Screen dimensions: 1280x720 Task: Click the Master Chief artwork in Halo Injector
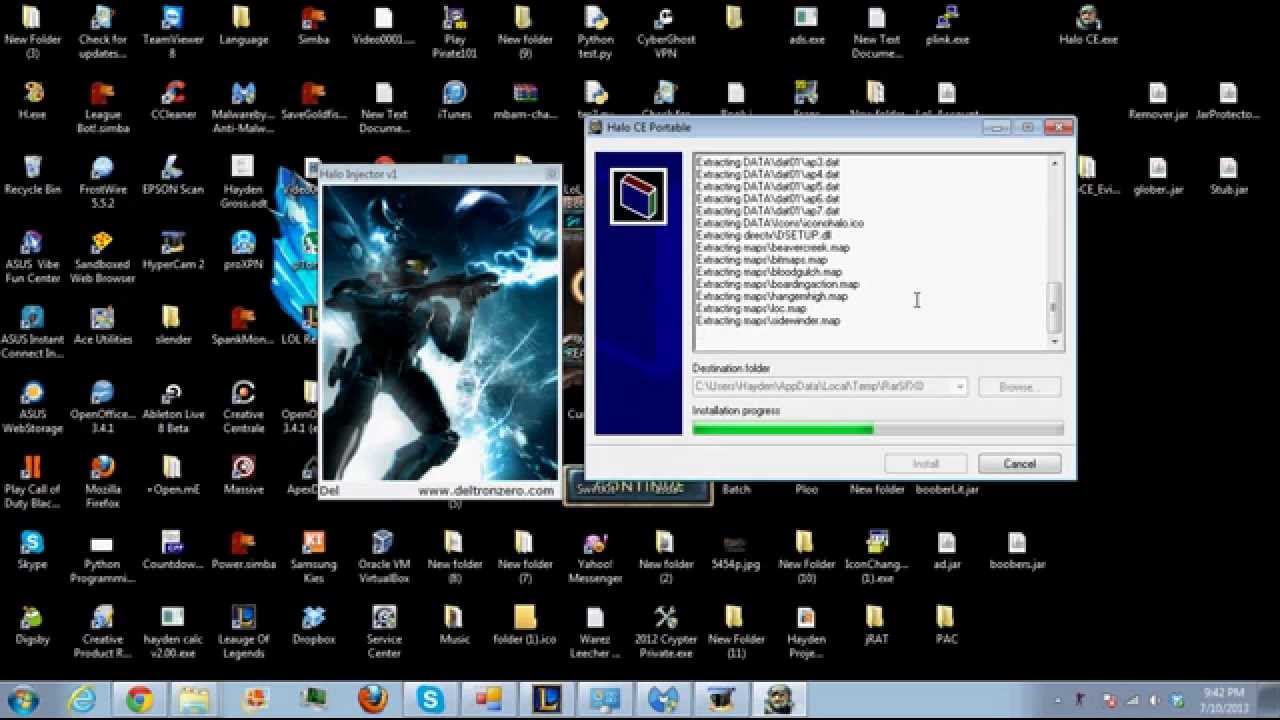[440, 332]
